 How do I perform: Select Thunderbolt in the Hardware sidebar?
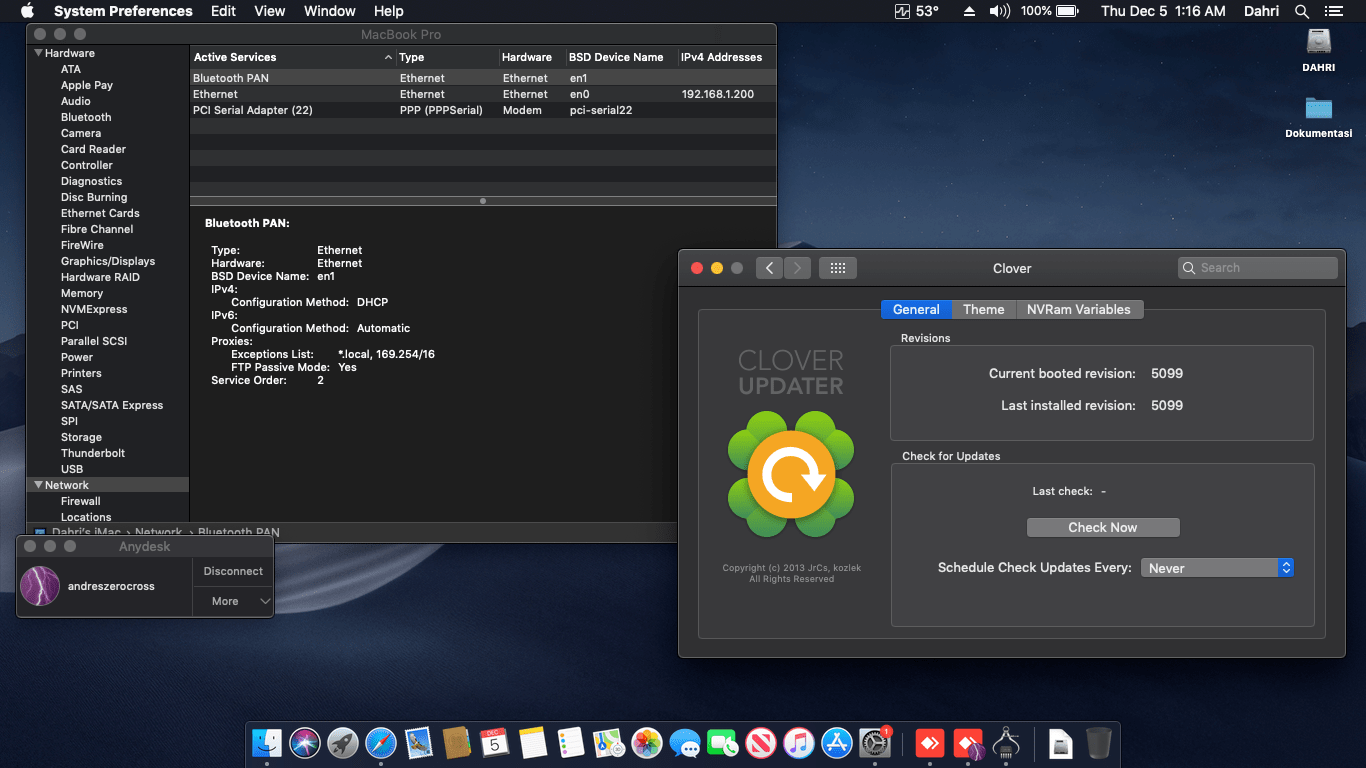tap(93, 453)
